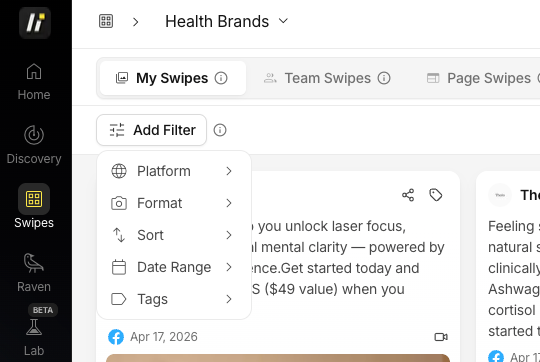Select the Swipes grid icon

(x=34, y=199)
